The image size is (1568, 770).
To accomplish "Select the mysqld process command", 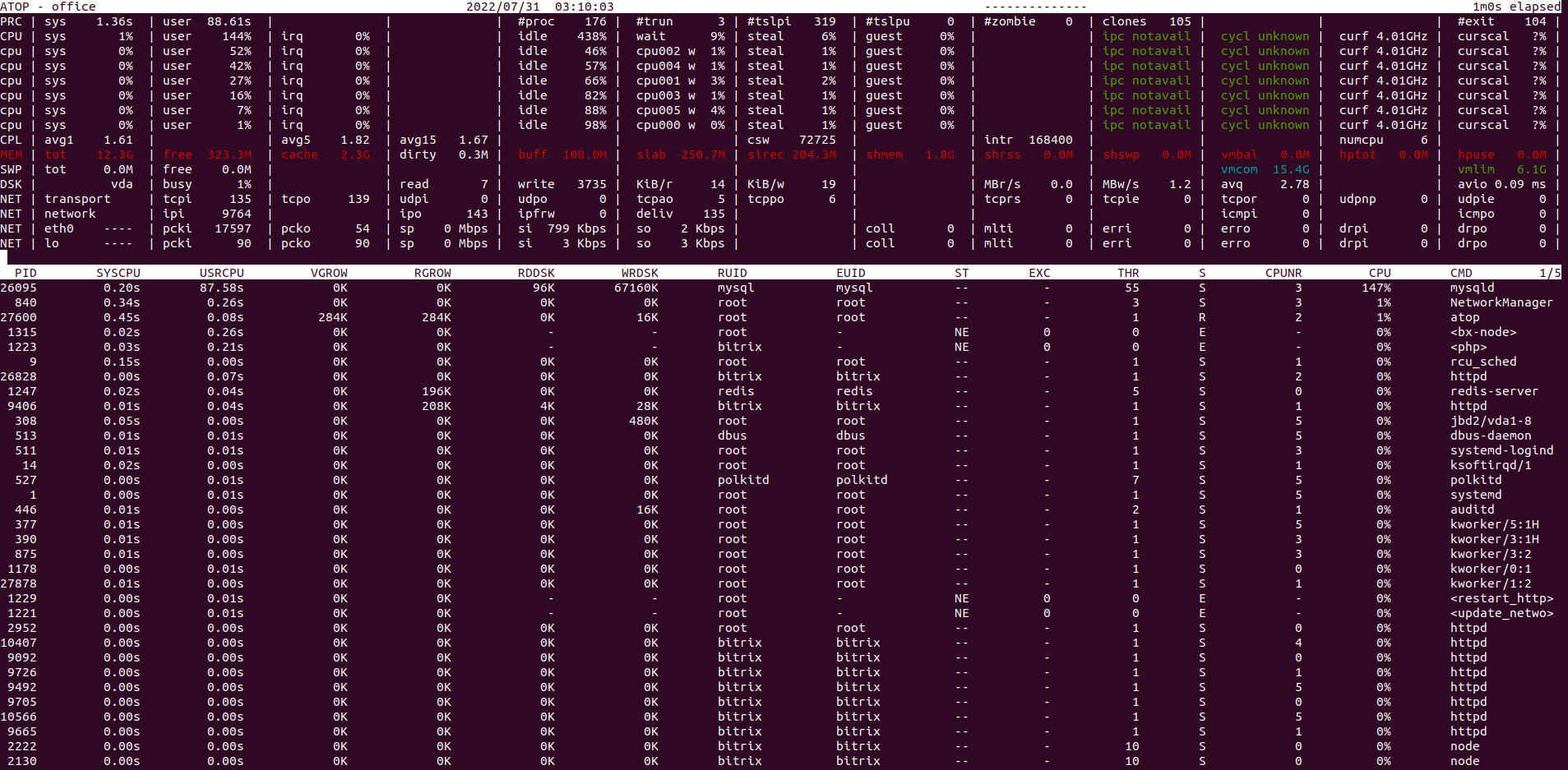I will (1473, 288).
